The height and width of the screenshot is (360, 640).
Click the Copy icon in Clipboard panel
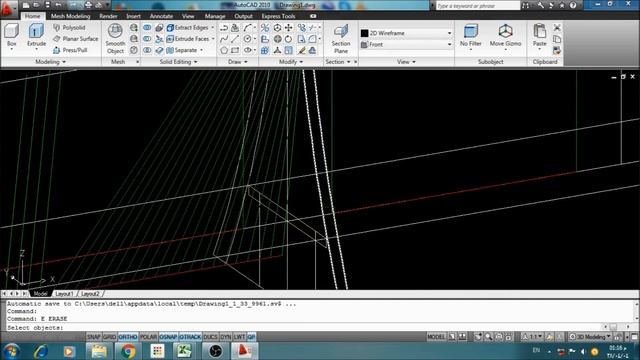click(x=557, y=39)
